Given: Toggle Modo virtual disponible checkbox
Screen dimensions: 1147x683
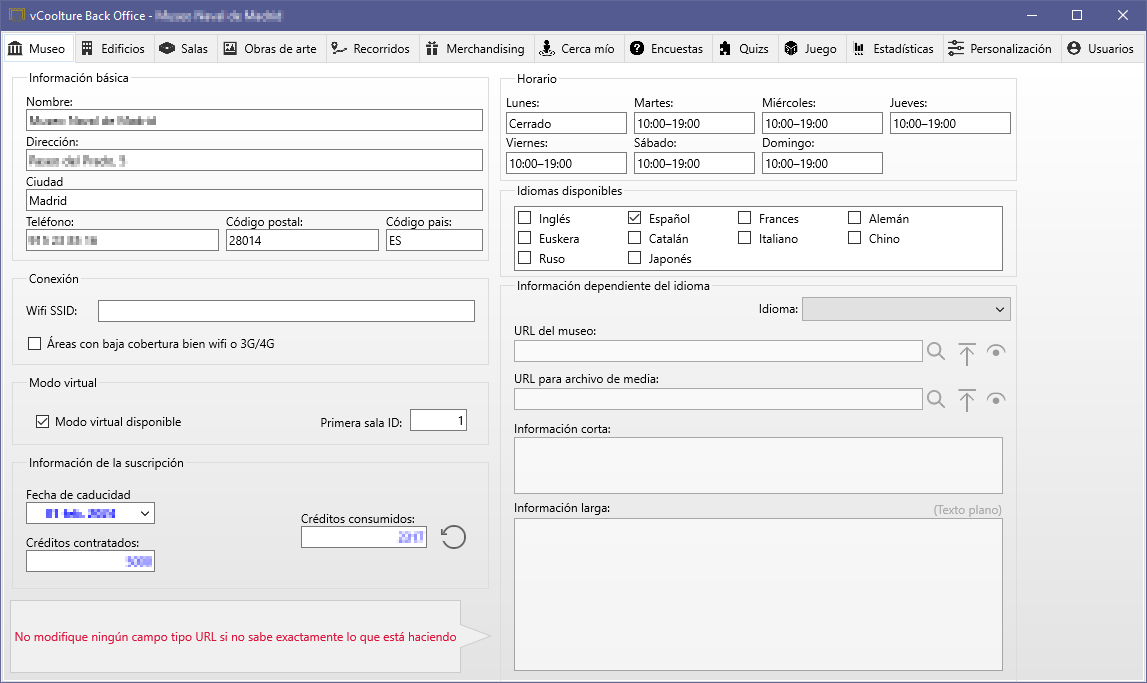Looking at the screenshot, I should point(42,422).
